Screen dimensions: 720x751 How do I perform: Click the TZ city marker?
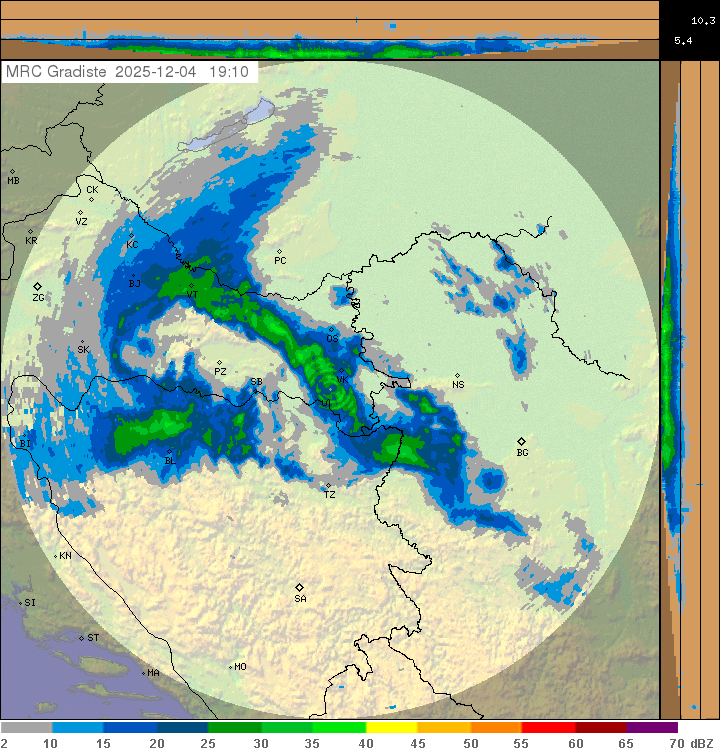click(328, 486)
